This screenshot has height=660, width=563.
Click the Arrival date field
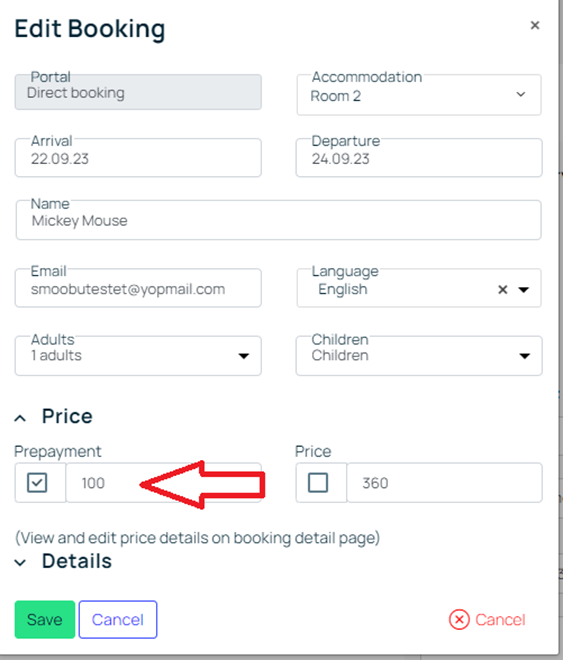click(138, 157)
